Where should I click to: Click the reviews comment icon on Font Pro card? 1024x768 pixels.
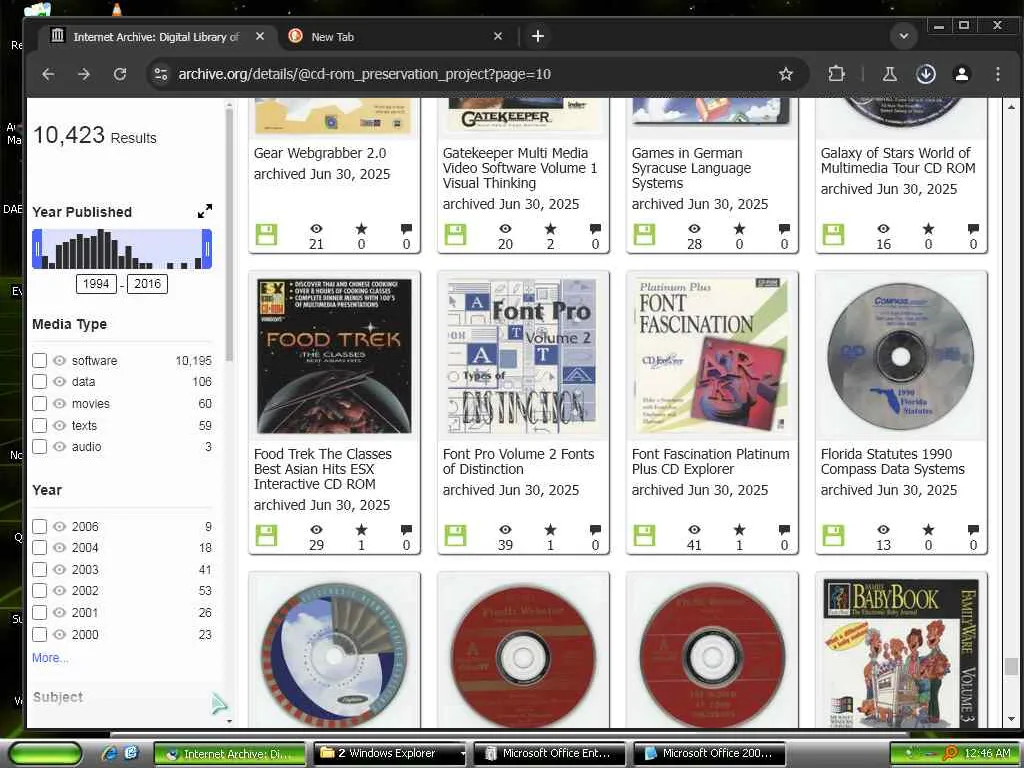[595, 530]
